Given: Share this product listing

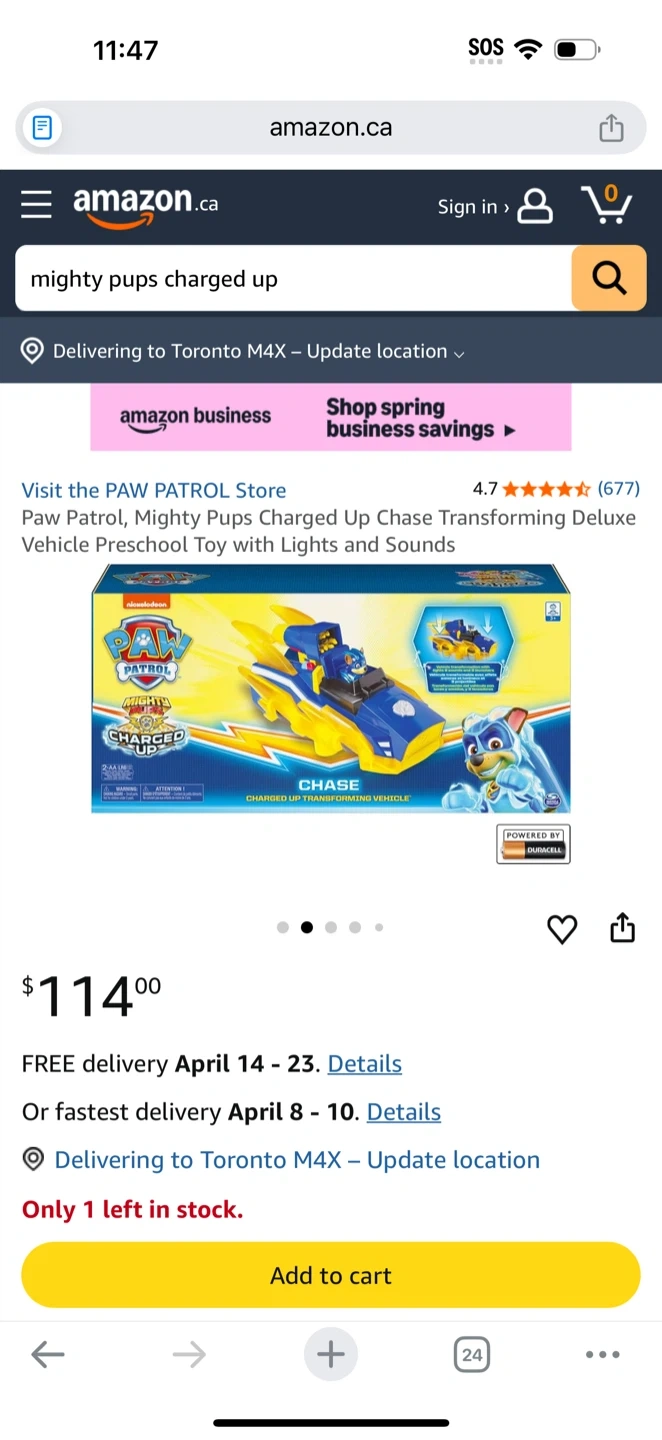Looking at the screenshot, I should click(622, 928).
